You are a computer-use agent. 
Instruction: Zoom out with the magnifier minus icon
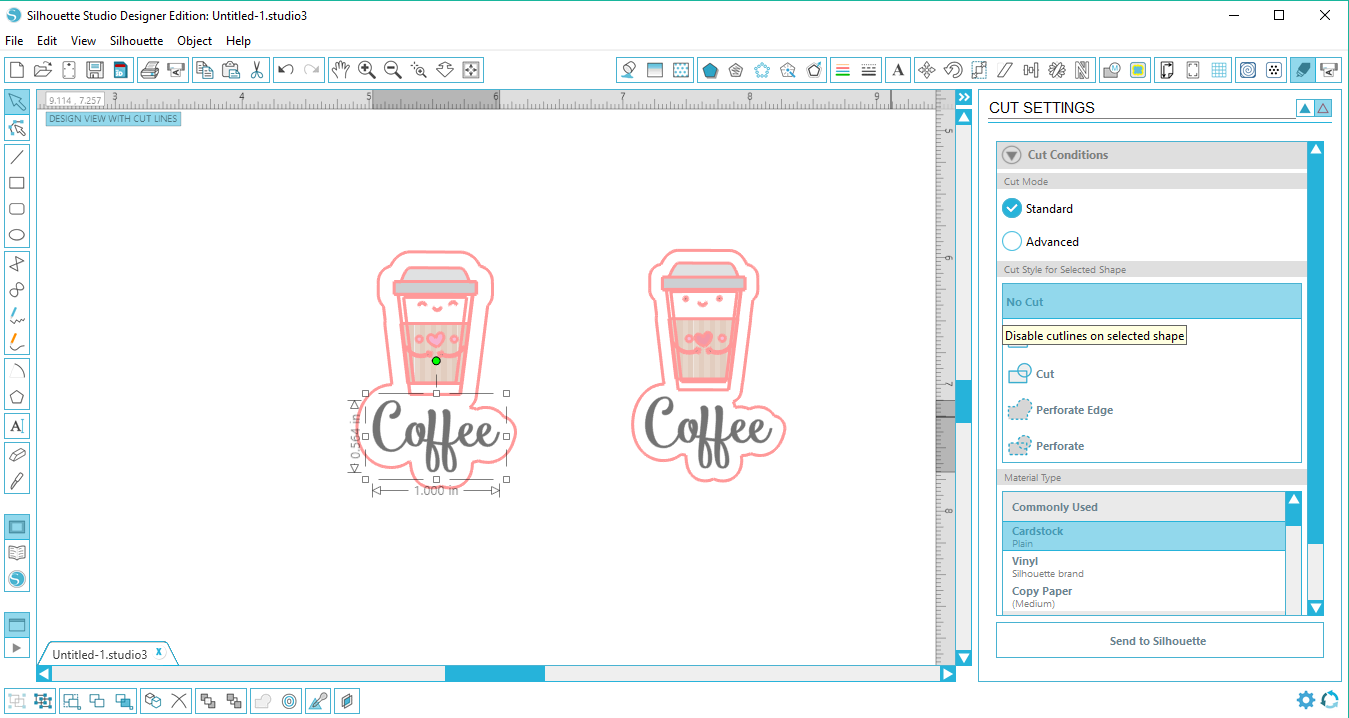[393, 70]
